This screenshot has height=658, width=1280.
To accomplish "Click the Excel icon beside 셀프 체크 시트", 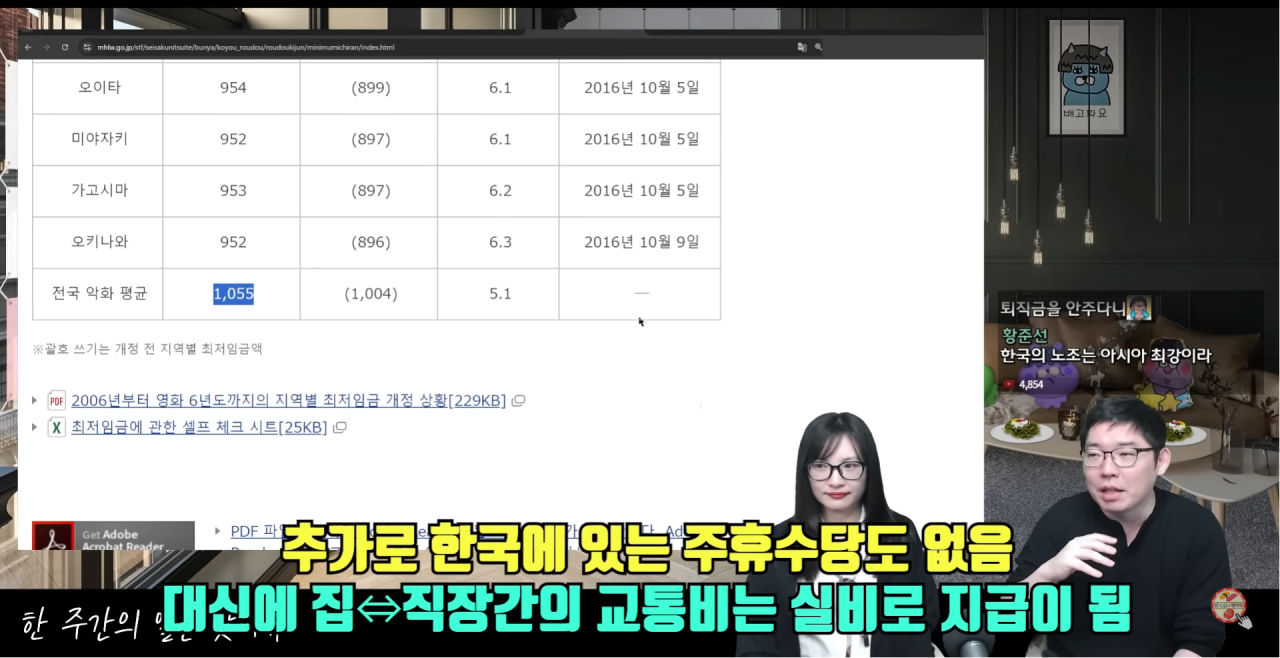I will [57, 427].
